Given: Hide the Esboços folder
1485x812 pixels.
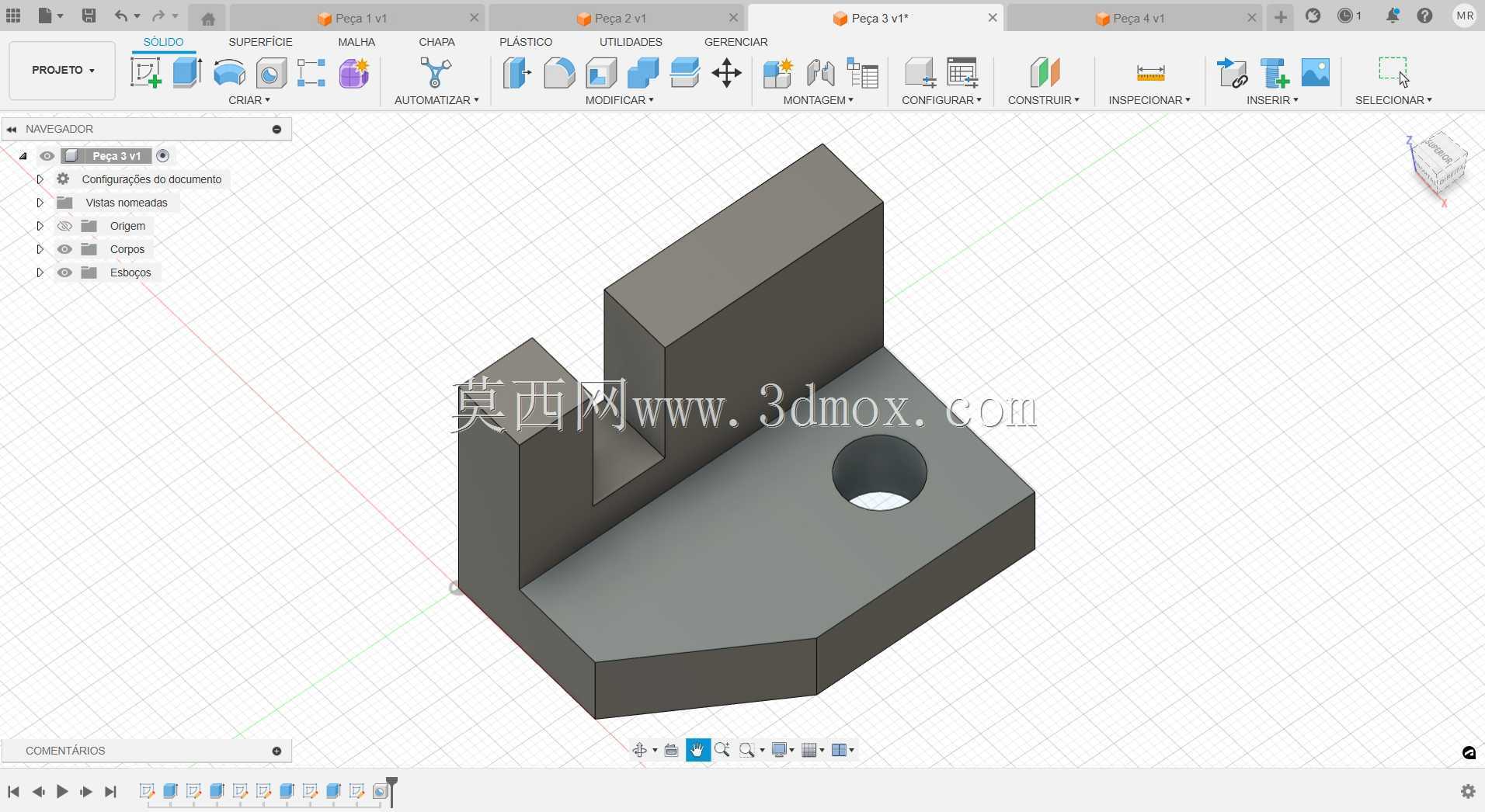Looking at the screenshot, I should click(64, 272).
